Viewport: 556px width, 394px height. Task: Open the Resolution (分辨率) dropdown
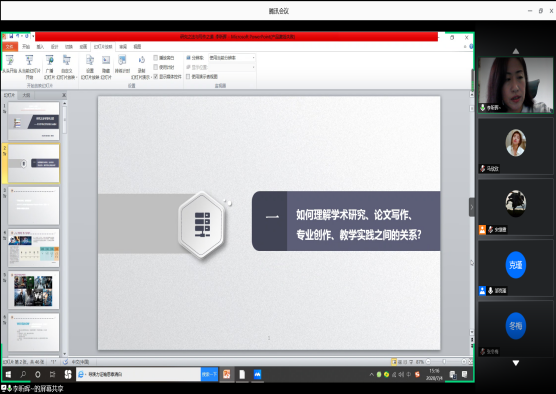pyautogui.click(x=232, y=57)
